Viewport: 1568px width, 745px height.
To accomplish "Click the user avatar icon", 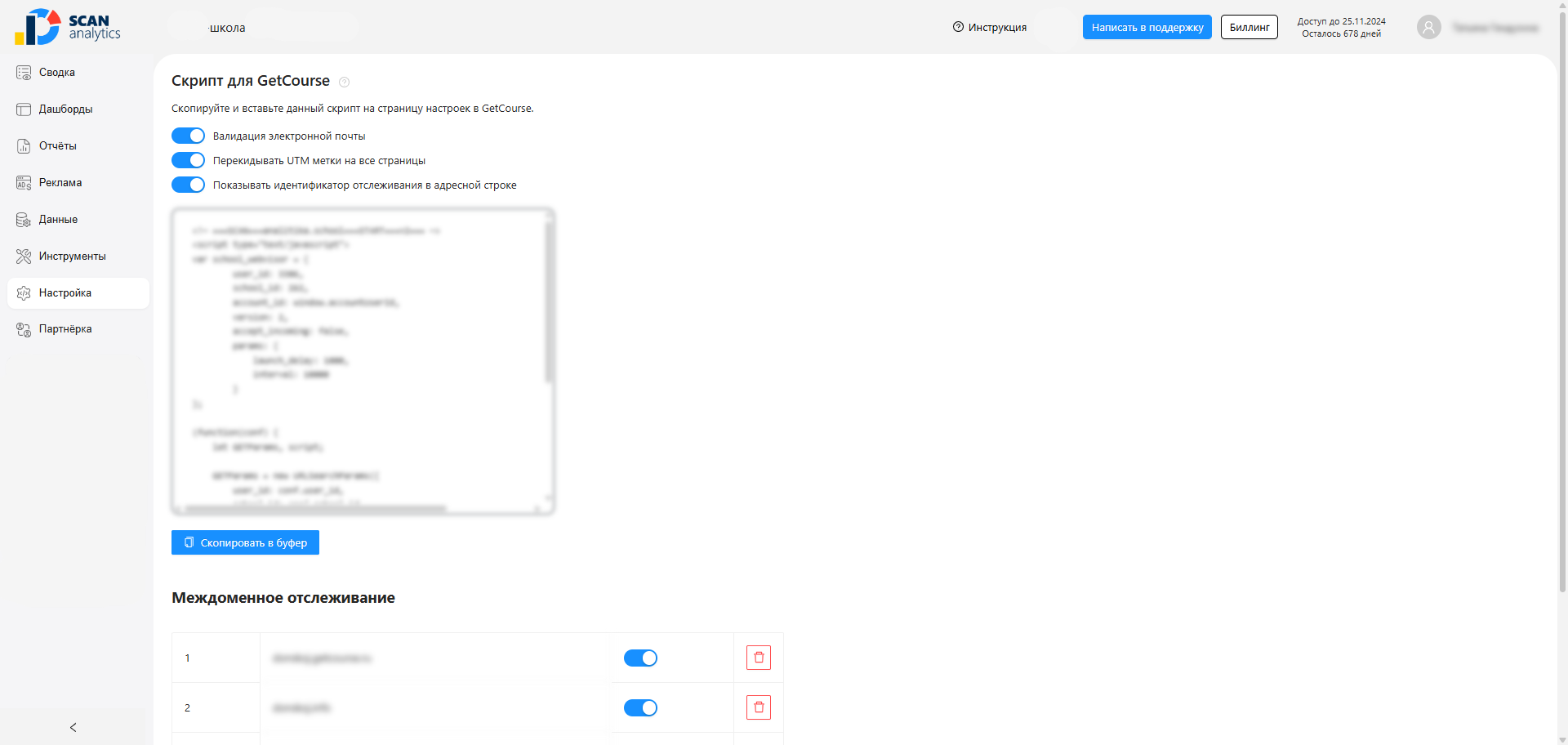I will coord(1428,28).
